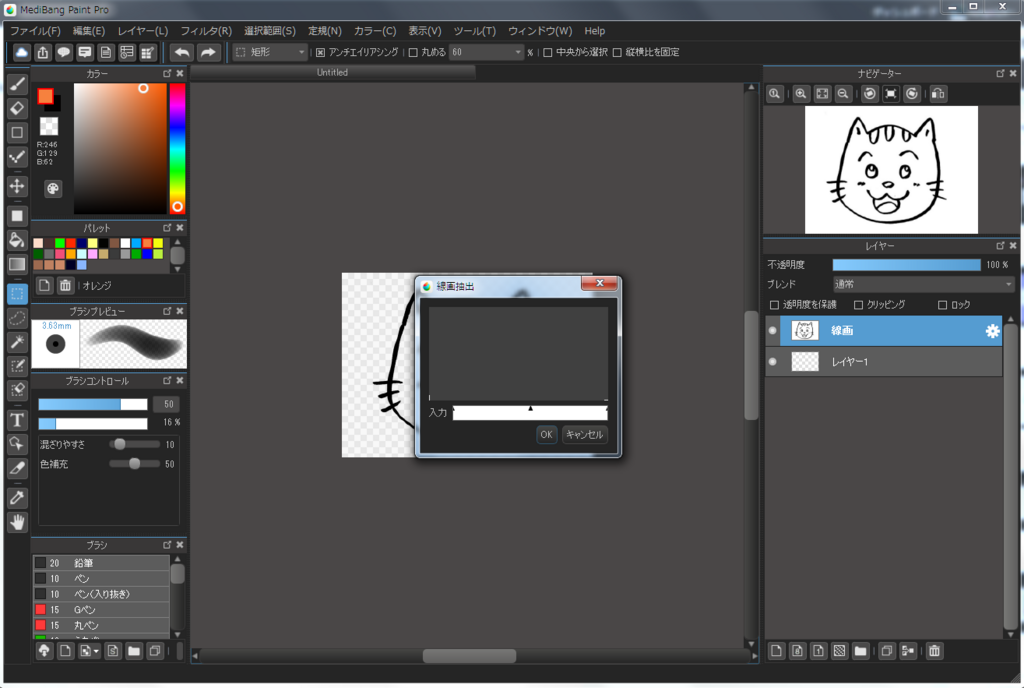Click the cloud save icon
The width and height of the screenshot is (1024, 688).
22,52
